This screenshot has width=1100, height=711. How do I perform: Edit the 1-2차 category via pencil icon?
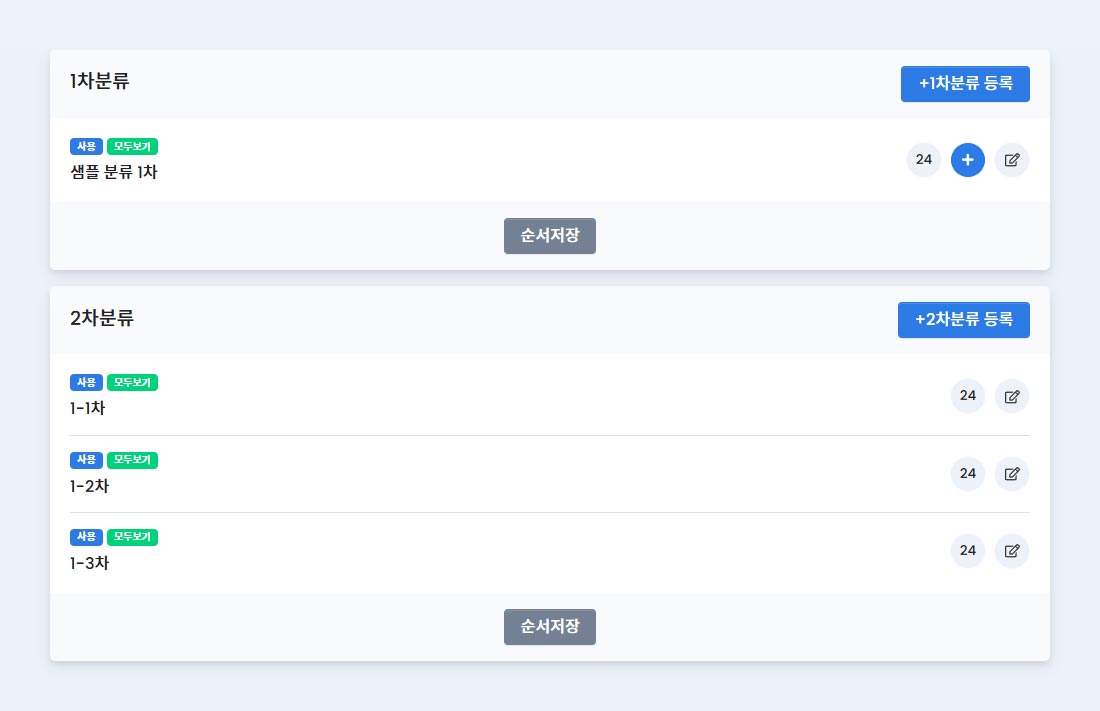pyautogui.click(x=1012, y=474)
